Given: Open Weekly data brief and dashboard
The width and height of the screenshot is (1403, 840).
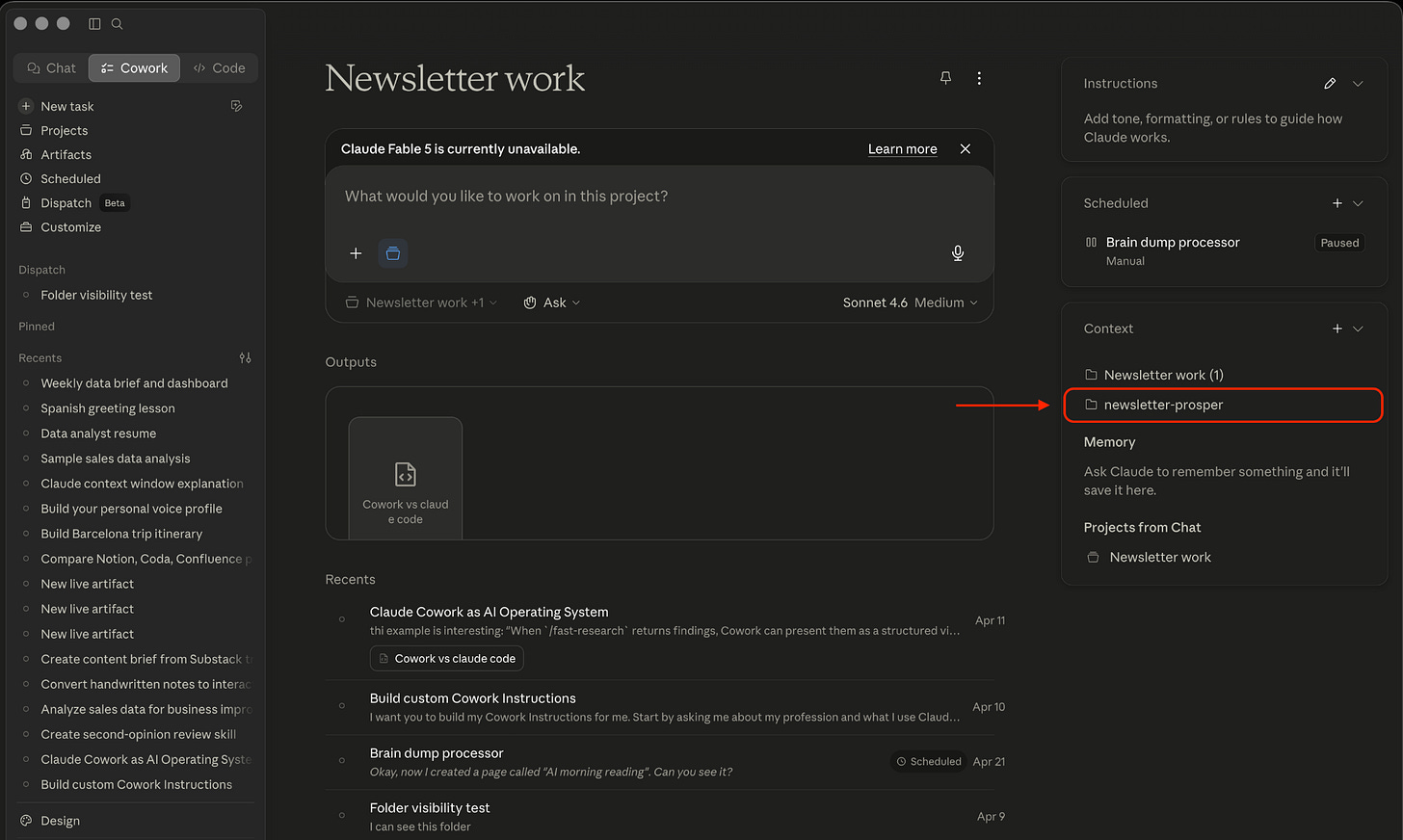Looking at the screenshot, I should (134, 382).
